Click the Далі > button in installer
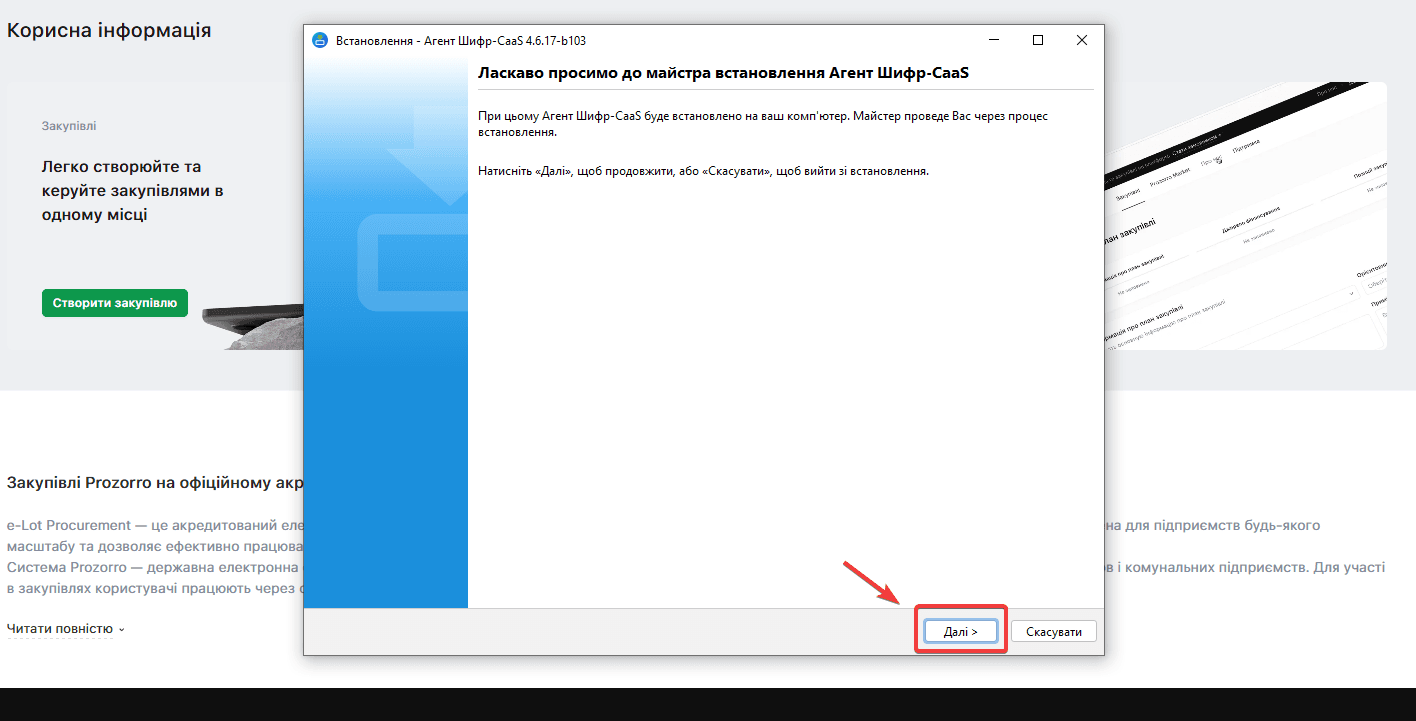This screenshot has height=721, width=1416. pyautogui.click(x=960, y=631)
